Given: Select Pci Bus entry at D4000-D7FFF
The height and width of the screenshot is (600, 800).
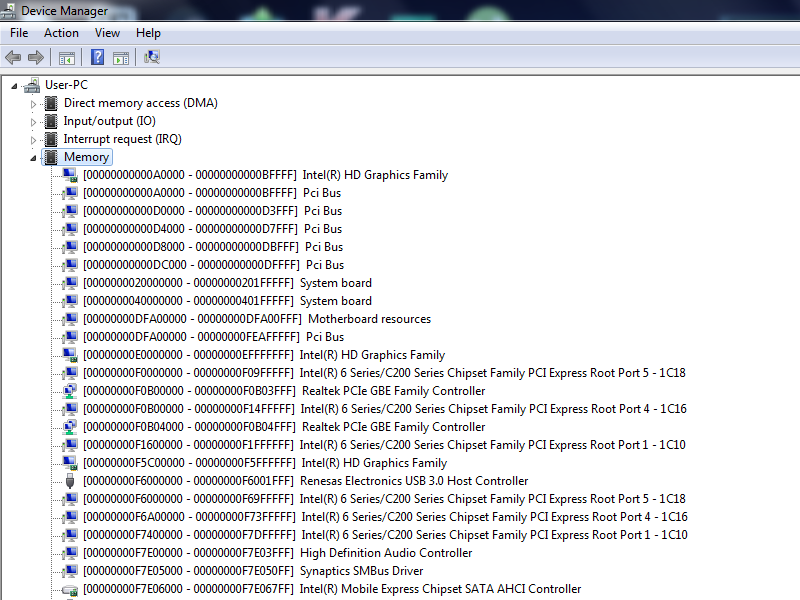Looking at the screenshot, I should pos(213,229).
